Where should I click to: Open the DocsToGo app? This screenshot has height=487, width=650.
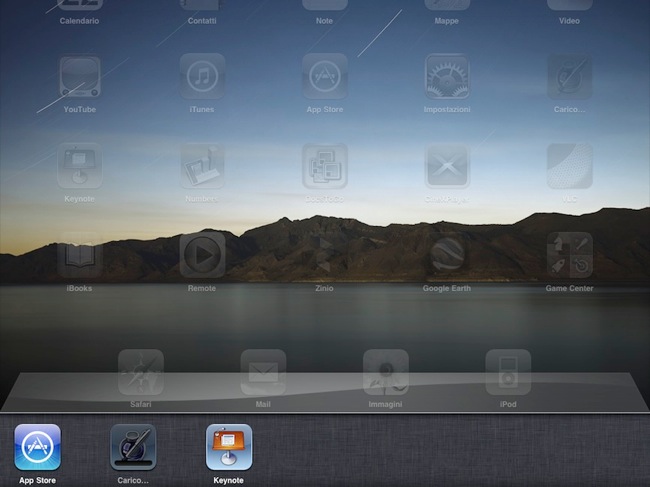click(325, 166)
